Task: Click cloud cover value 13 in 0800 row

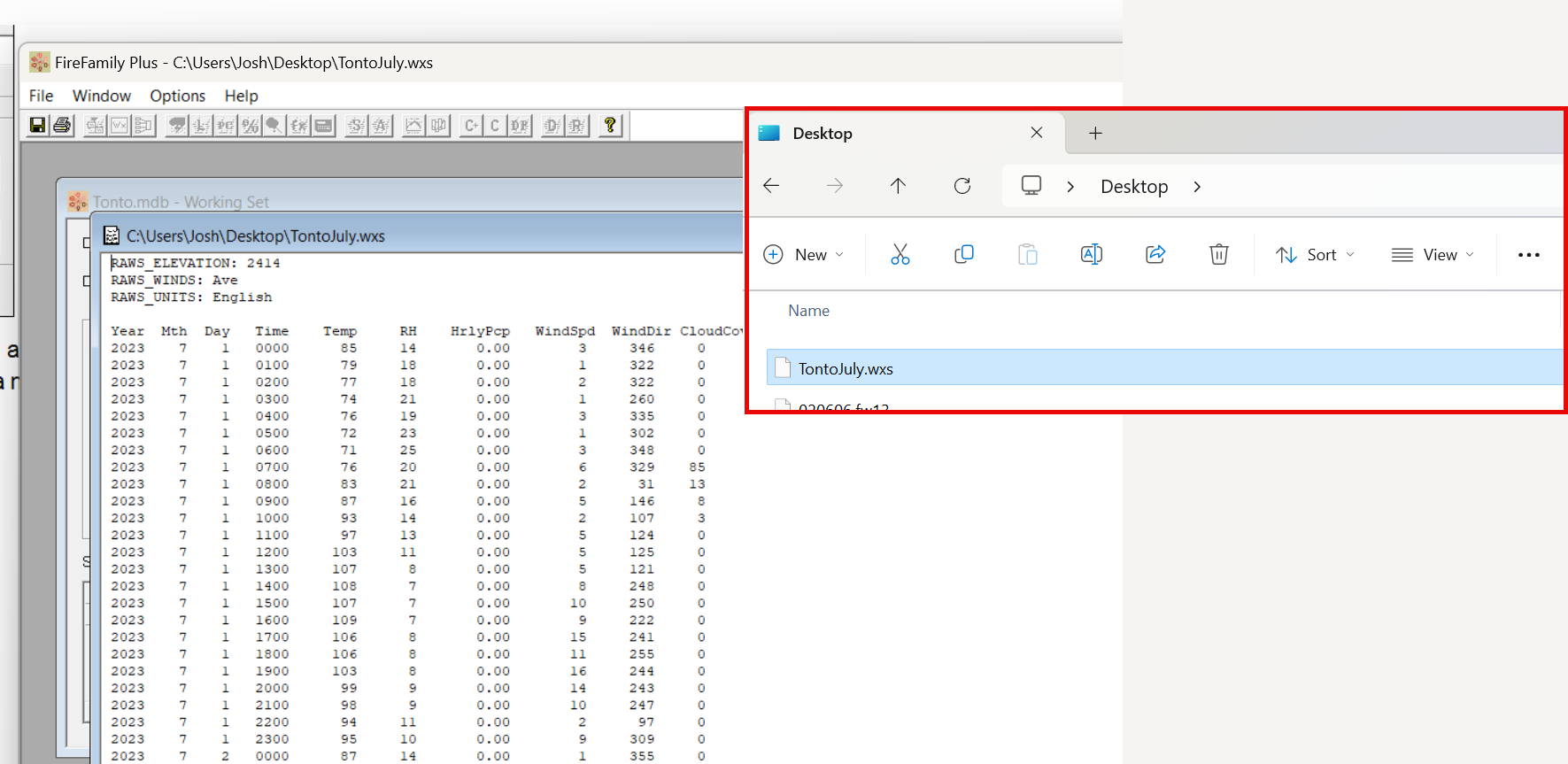Action: click(x=698, y=484)
